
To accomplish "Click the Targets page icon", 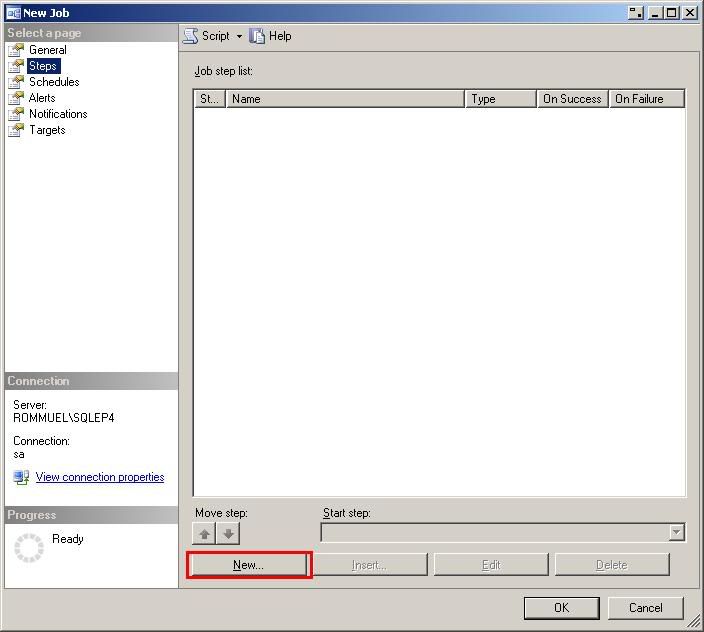I will [16, 130].
